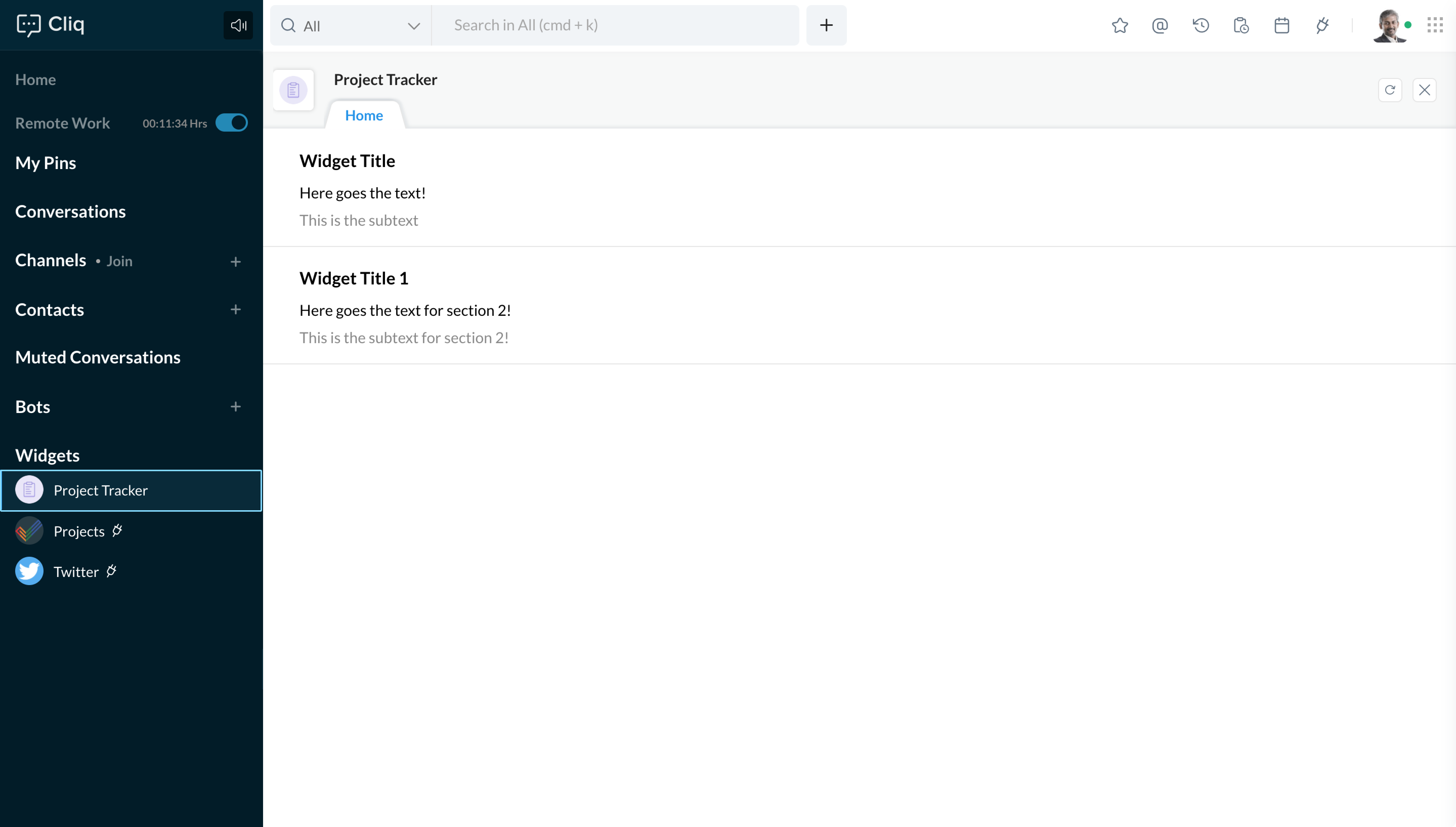Screen dimensions: 1456x827
Task: Click plug icon beside Twitter
Action: [112, 571]
